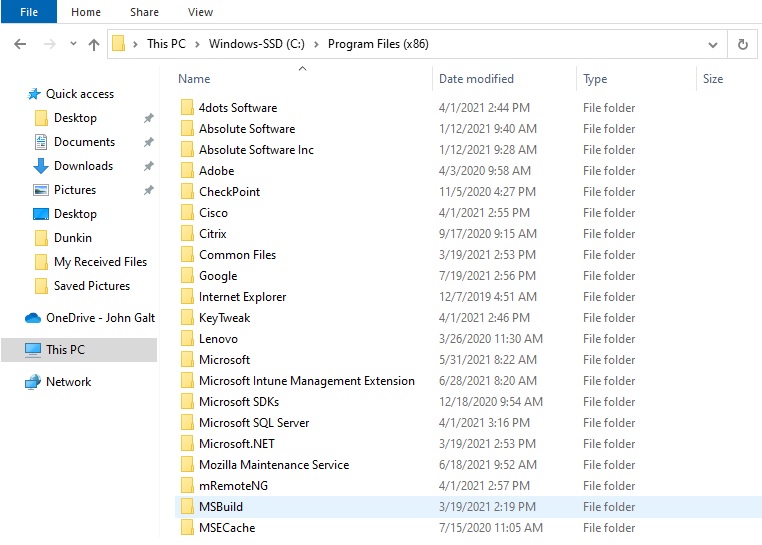The image size is (762, 545).
Task: Select the Internet Explorer folder
Action: coord(242,297)
